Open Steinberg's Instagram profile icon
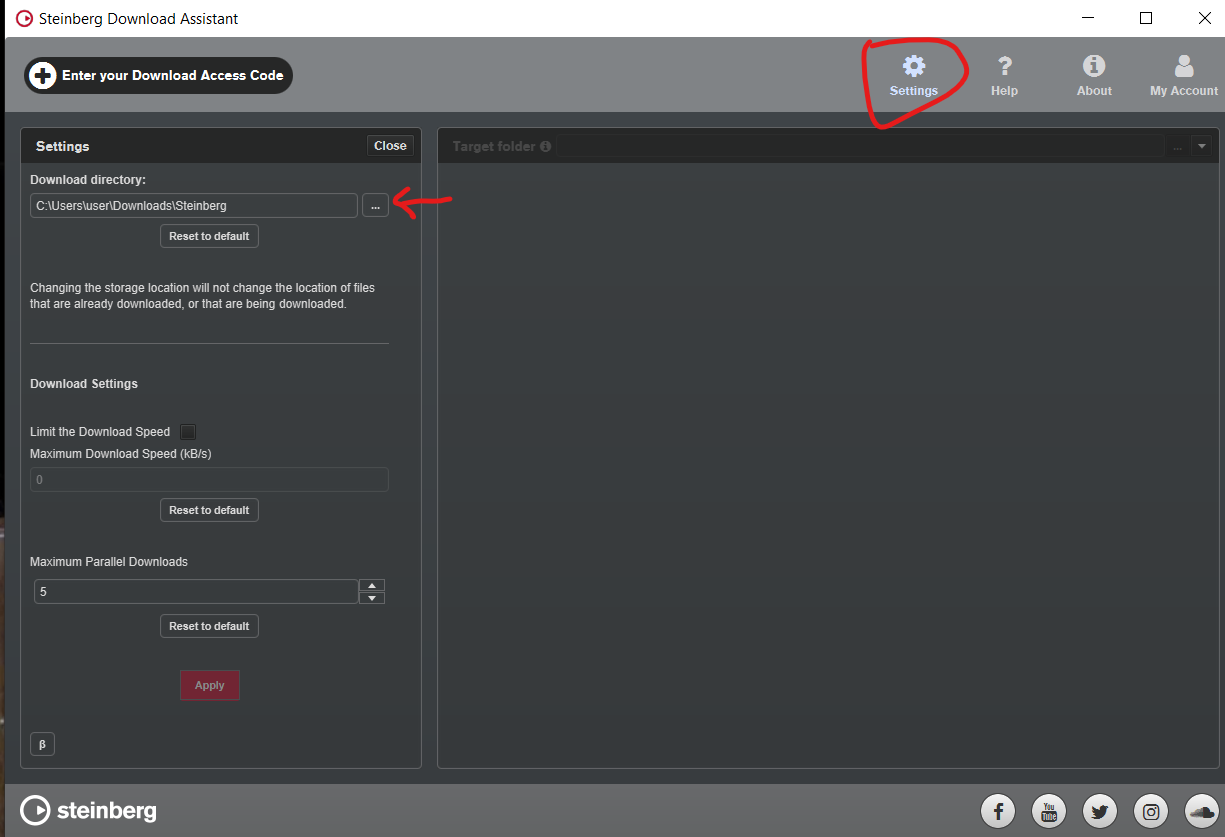 click(1151, 811)
